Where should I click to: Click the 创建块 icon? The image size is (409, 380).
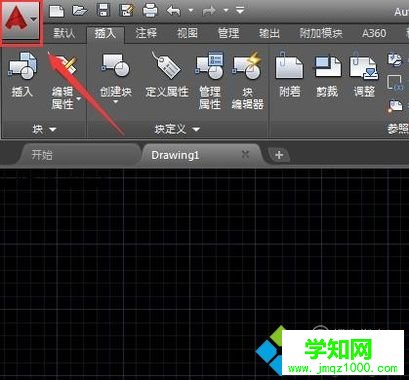[x=116, y=65]
